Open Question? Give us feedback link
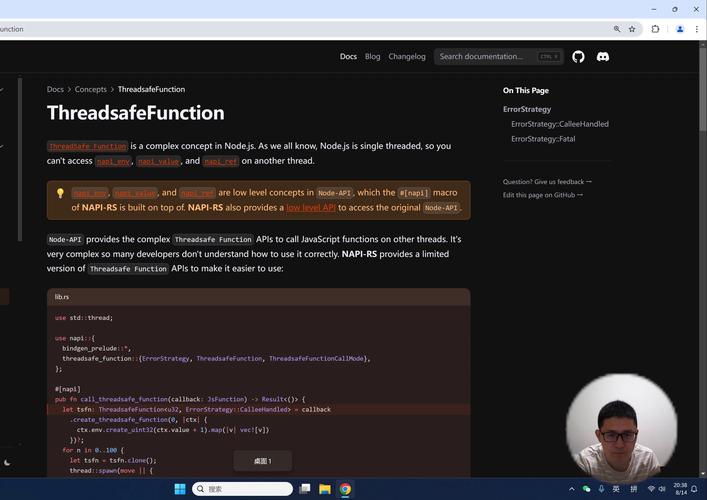 coord(547,182)
